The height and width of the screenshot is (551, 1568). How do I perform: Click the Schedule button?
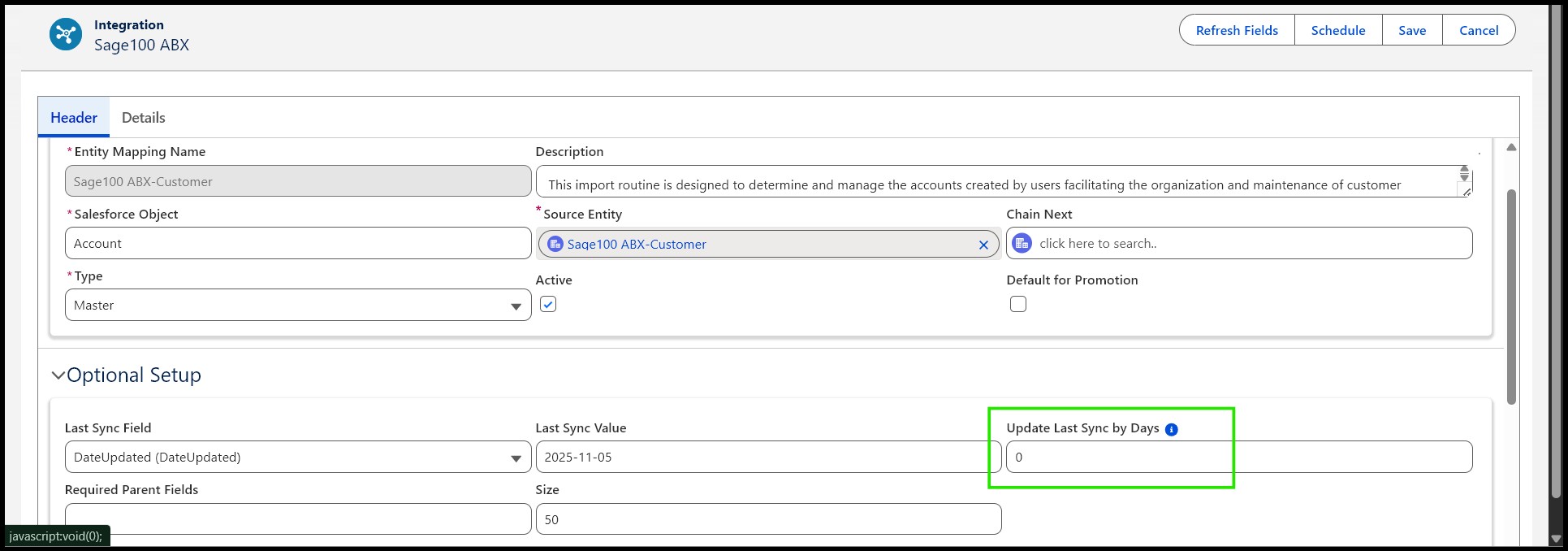tap(1337, 30)
